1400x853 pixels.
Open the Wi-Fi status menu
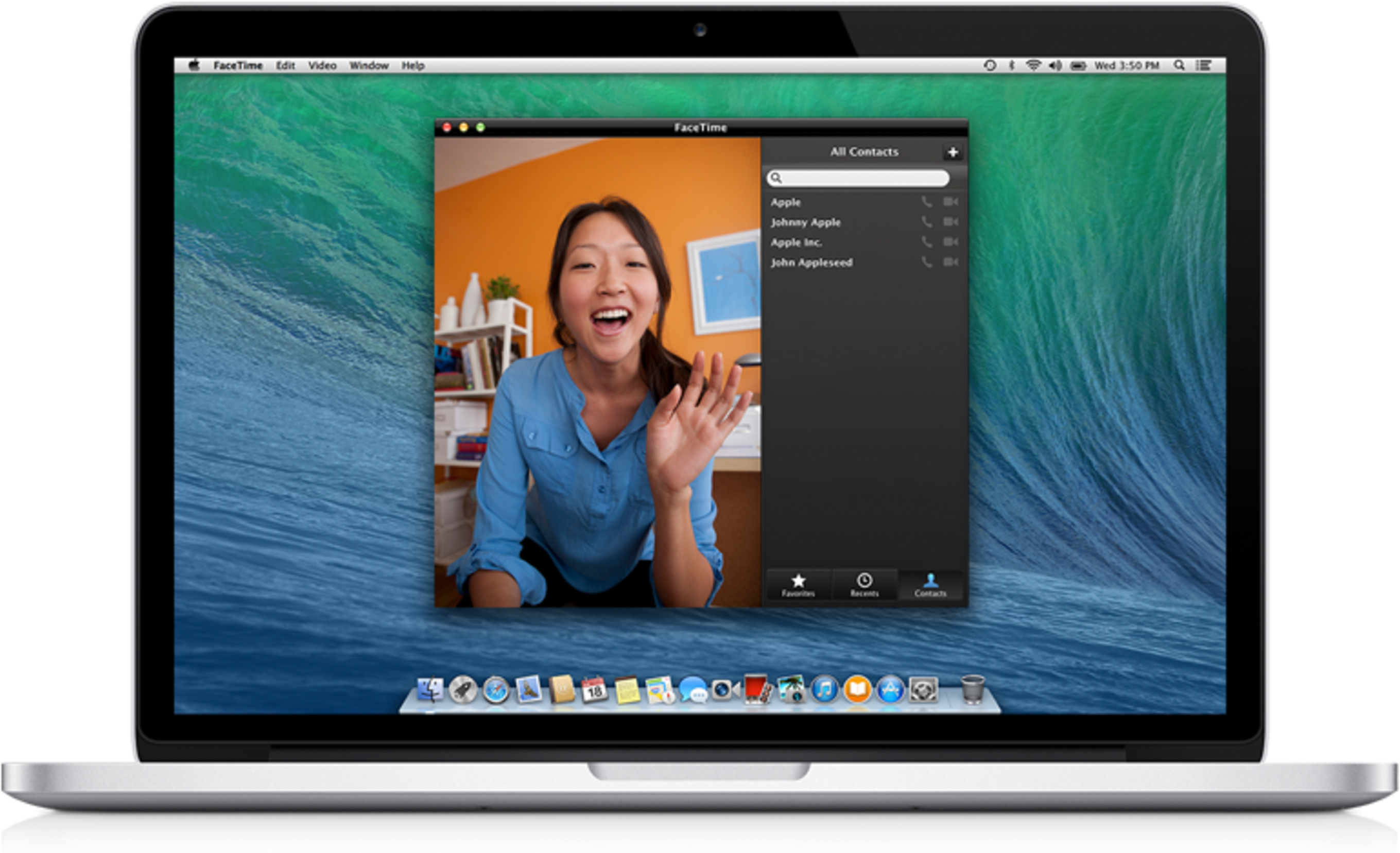(x=1033, y=65)
